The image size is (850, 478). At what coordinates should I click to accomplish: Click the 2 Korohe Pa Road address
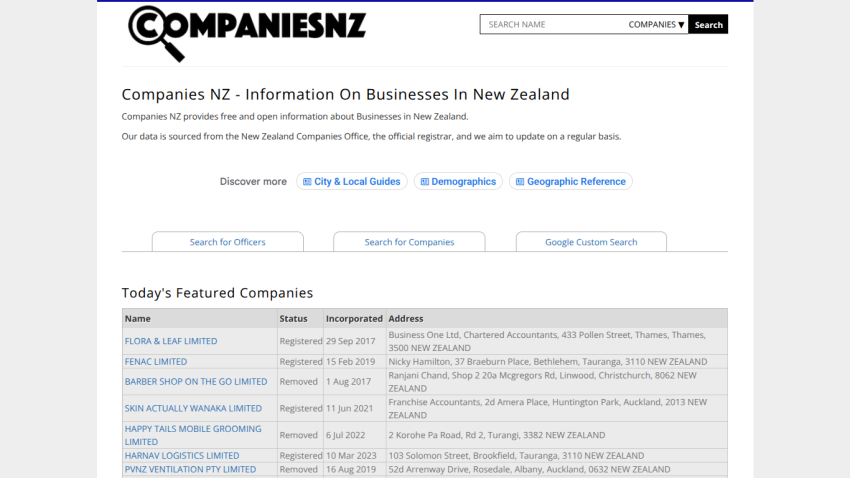[x=497, y=435]
